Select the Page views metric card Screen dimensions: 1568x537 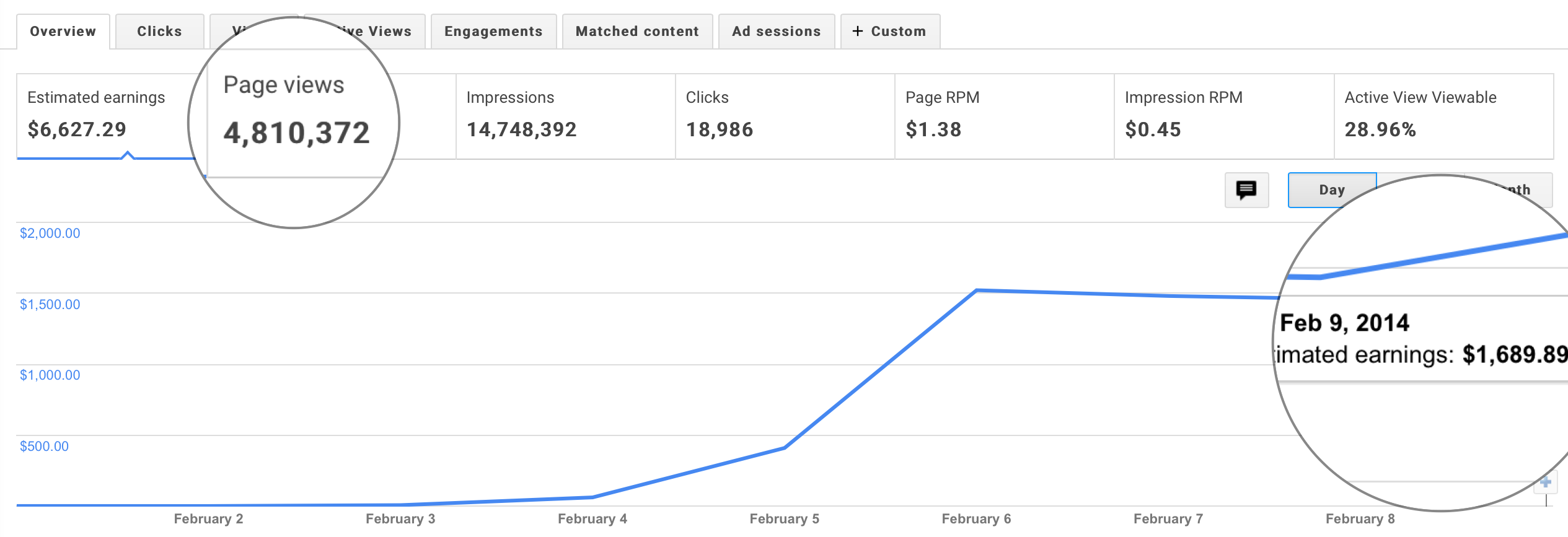click(x=297, y=116)
